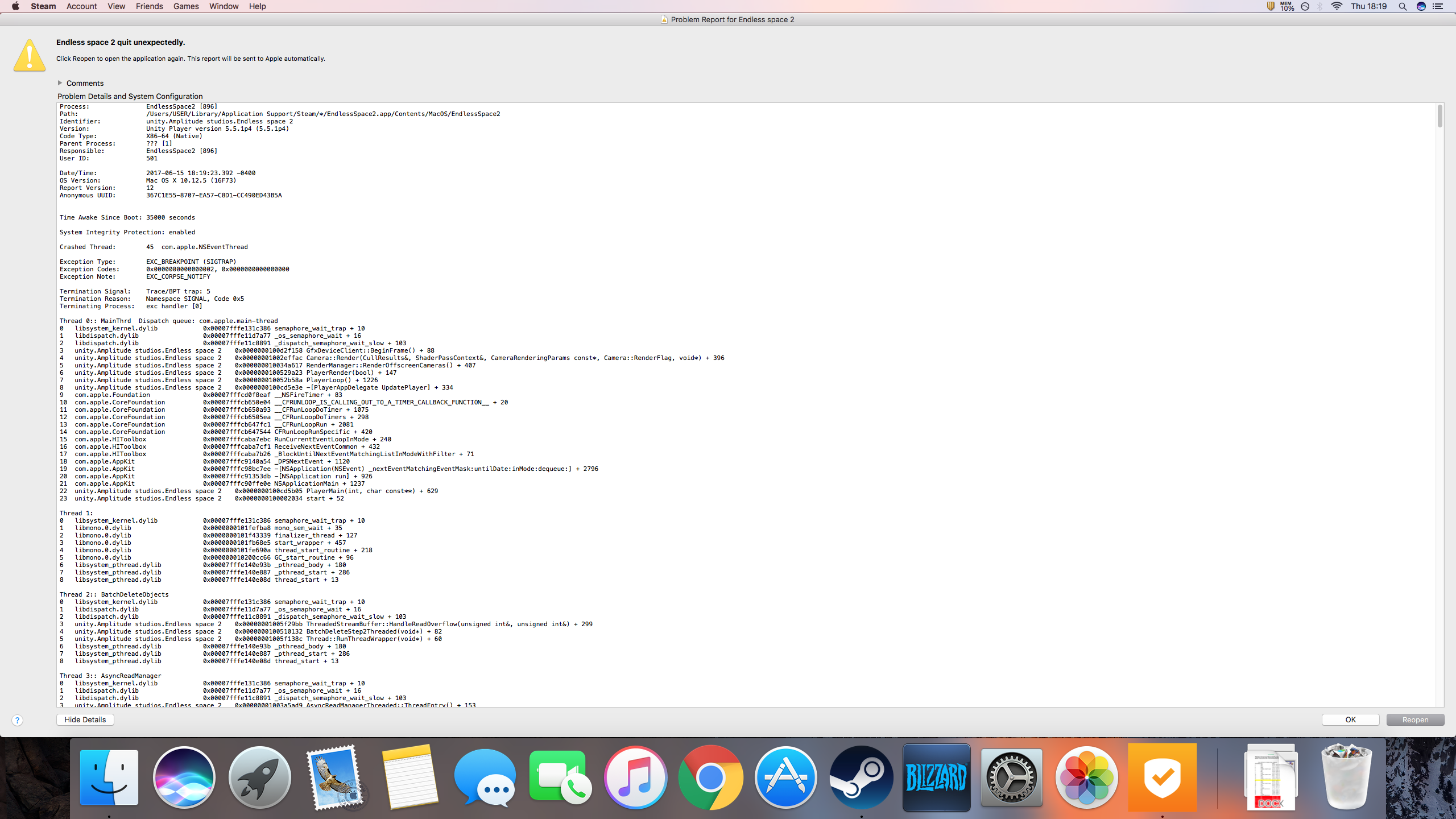Open the Games menu
The width and height of the screenshot is (1456, 819).
pos(186,6)
